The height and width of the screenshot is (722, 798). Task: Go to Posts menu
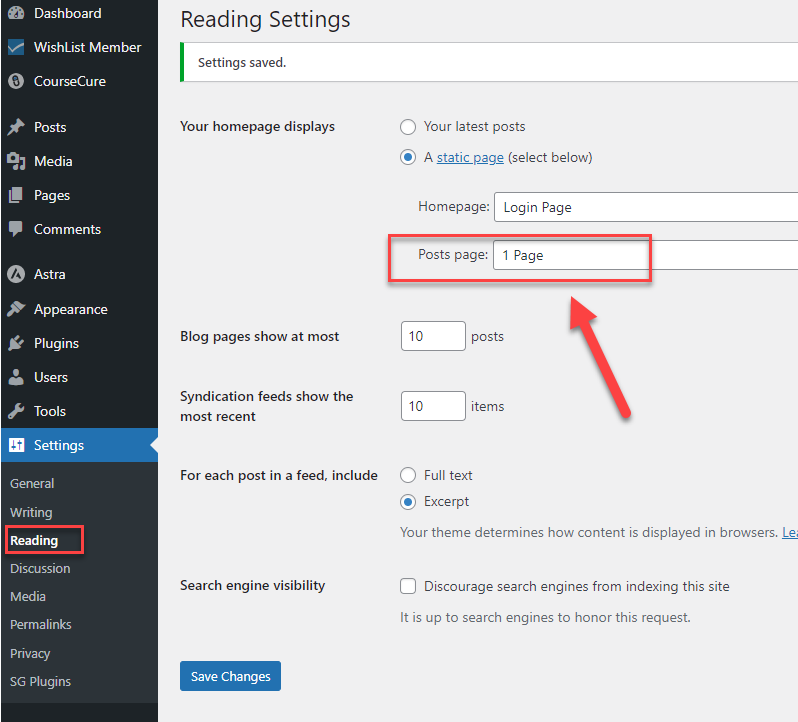pyautogui.click(x=50, y=127)
